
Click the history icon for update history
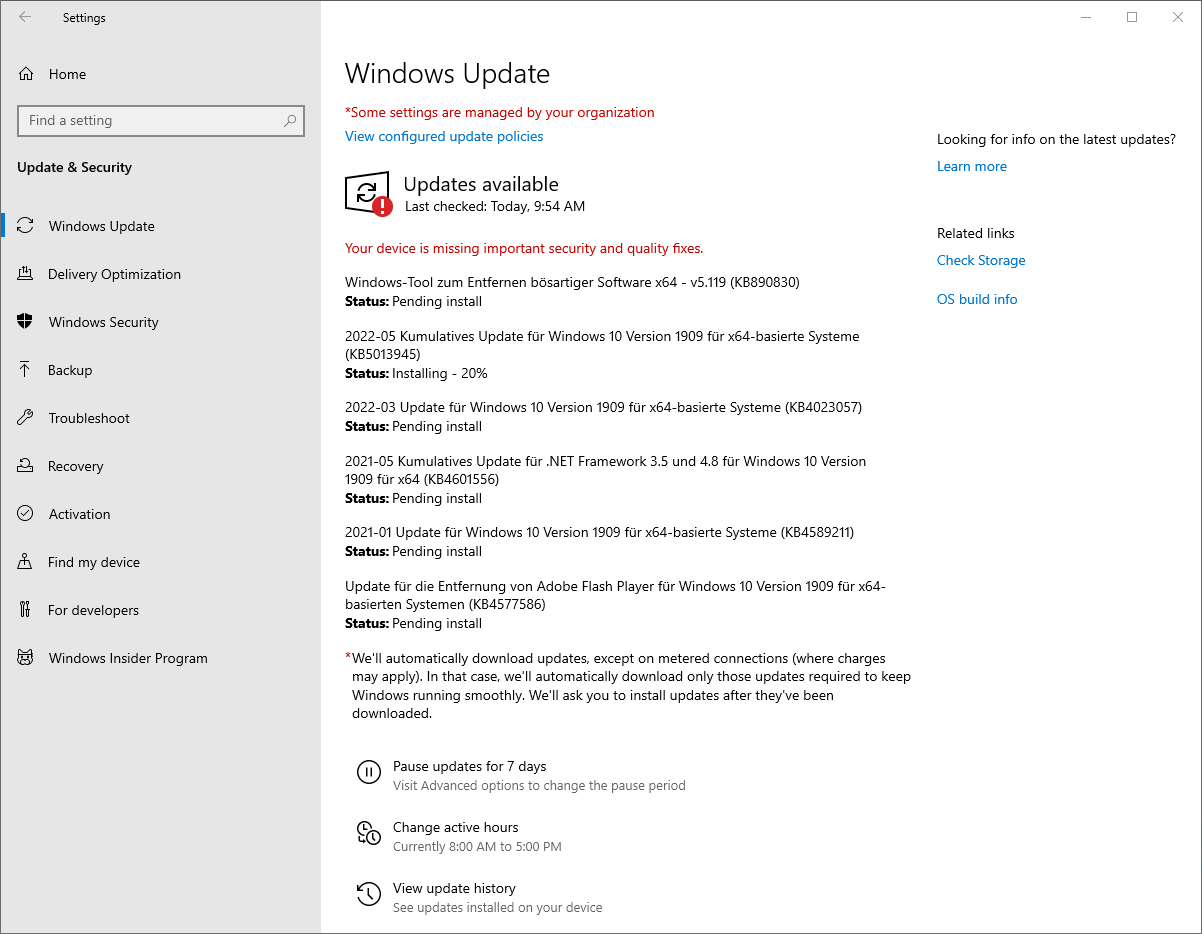coord(368,894)
